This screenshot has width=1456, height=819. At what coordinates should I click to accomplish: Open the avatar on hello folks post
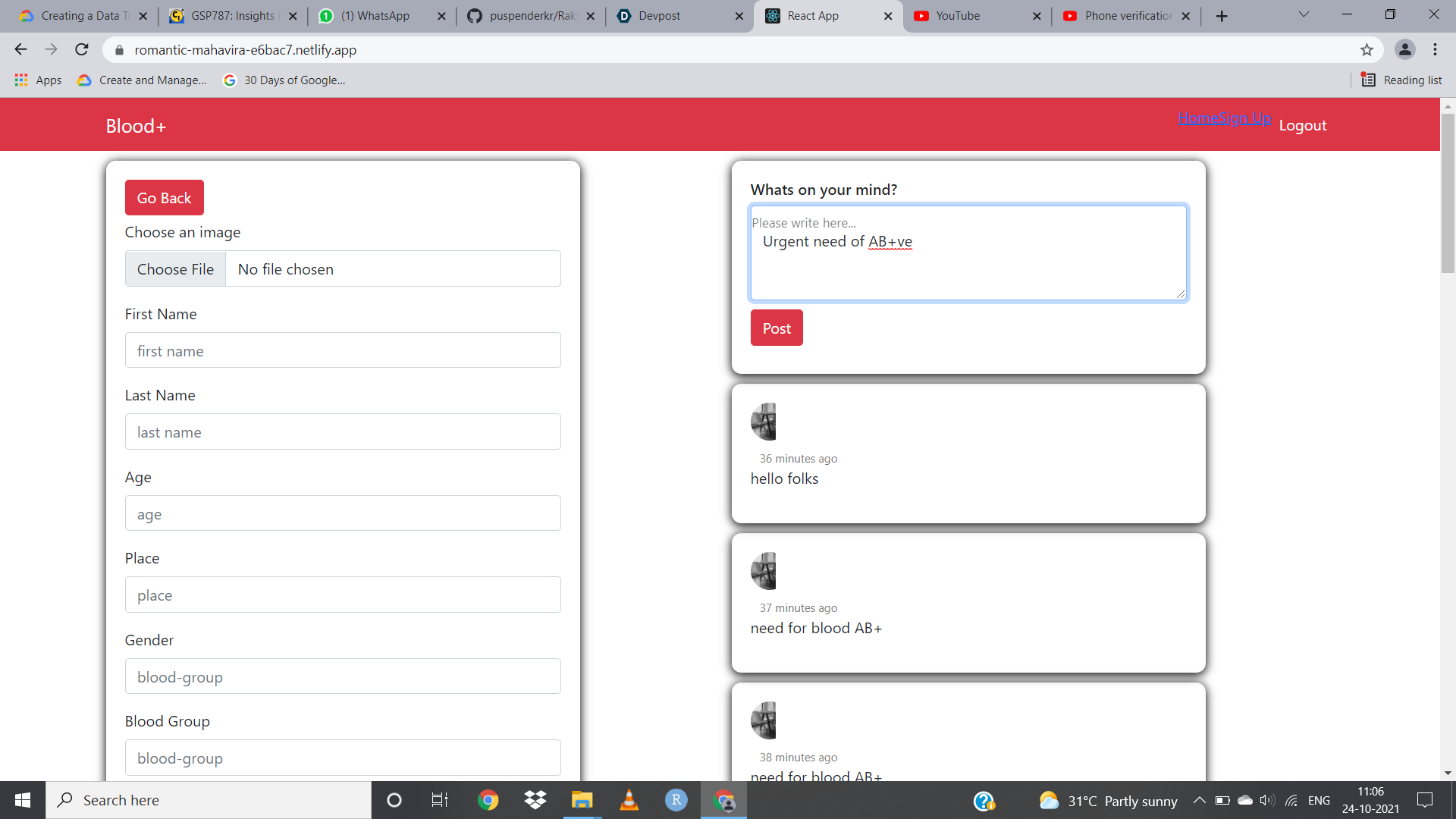[x=764, y=422]
